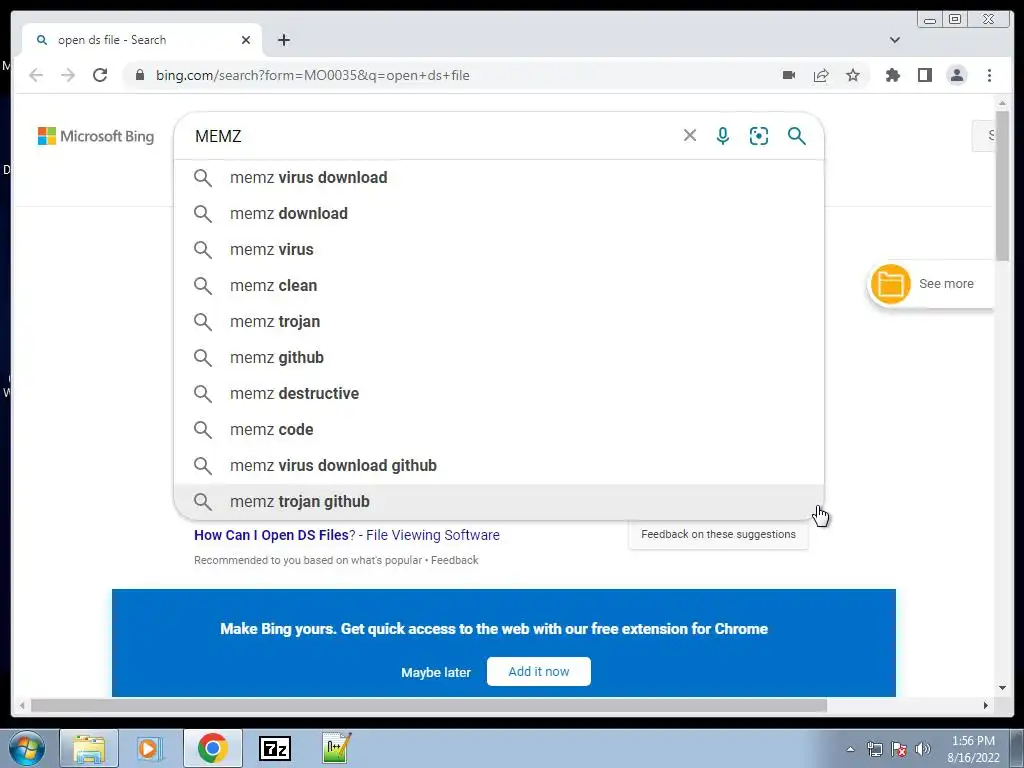Open Windows Start orb
Image resolution: width=1024 pixels, height=768 pixels.
pyautogui.click(x=26, y=748)
